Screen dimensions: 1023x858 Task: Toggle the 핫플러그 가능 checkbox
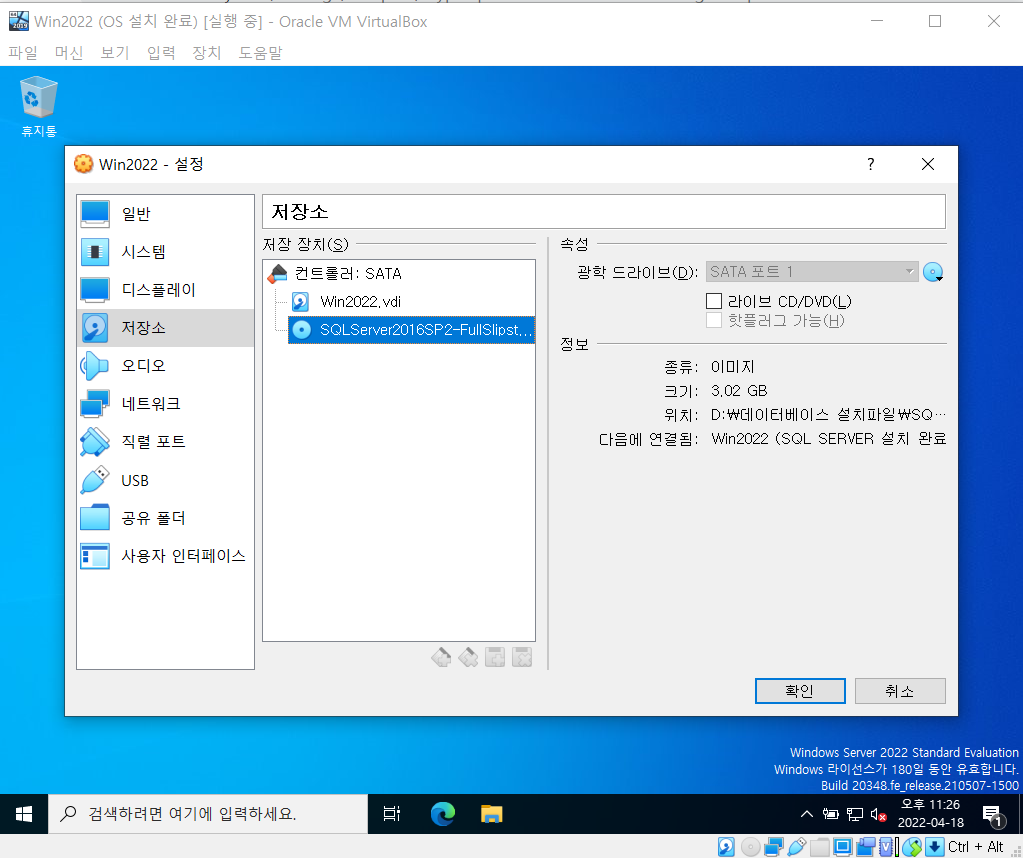coord(714,320)
